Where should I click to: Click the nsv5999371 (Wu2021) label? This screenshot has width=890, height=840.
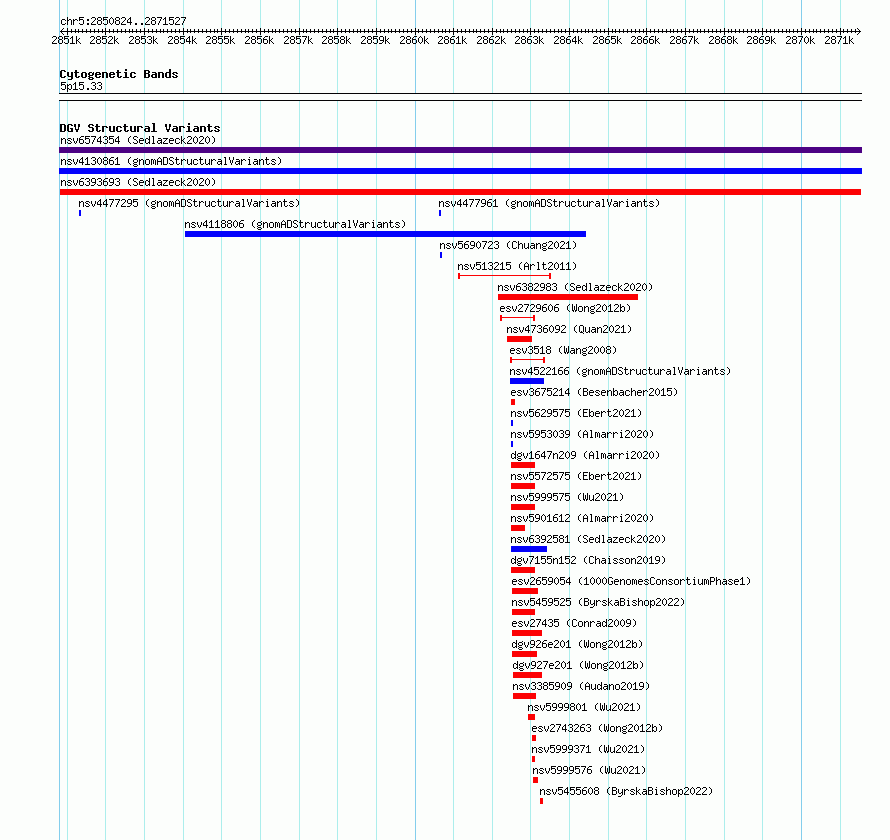point(589,749)
